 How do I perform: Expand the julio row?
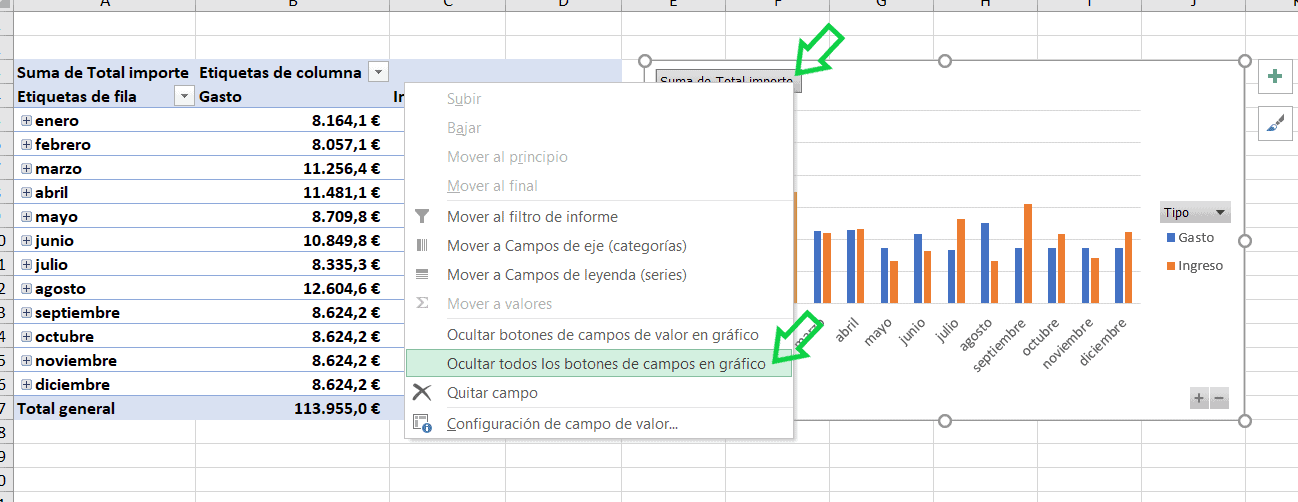coord(26,264)
